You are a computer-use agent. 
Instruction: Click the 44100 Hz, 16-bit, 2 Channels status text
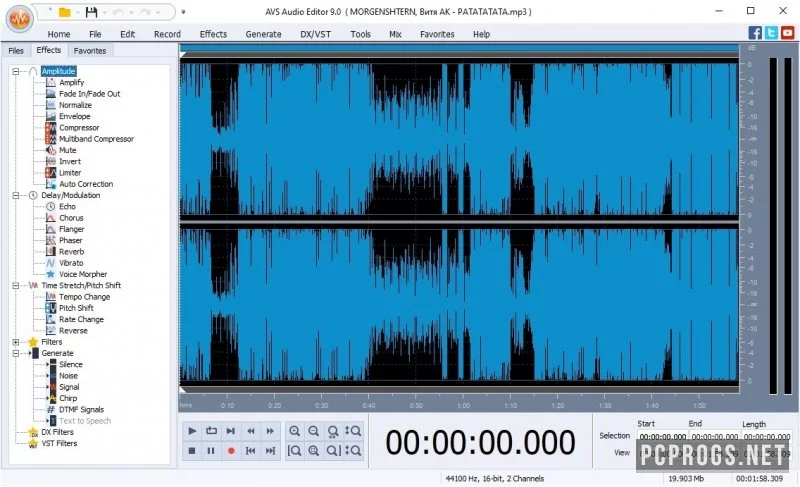[494, 478]
